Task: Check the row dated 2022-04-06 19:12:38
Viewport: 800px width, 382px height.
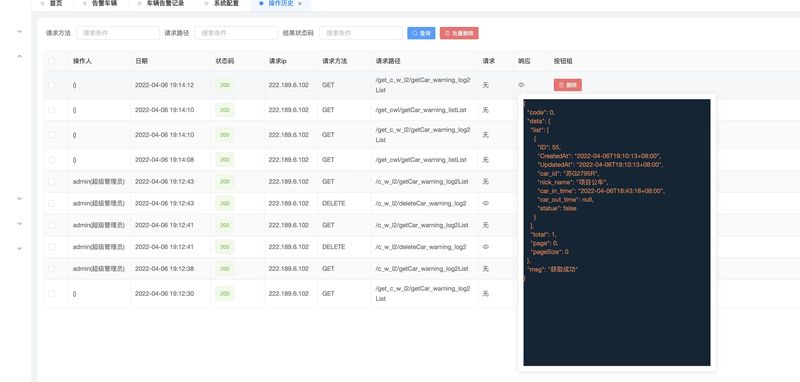Action: tap(52, 269)
